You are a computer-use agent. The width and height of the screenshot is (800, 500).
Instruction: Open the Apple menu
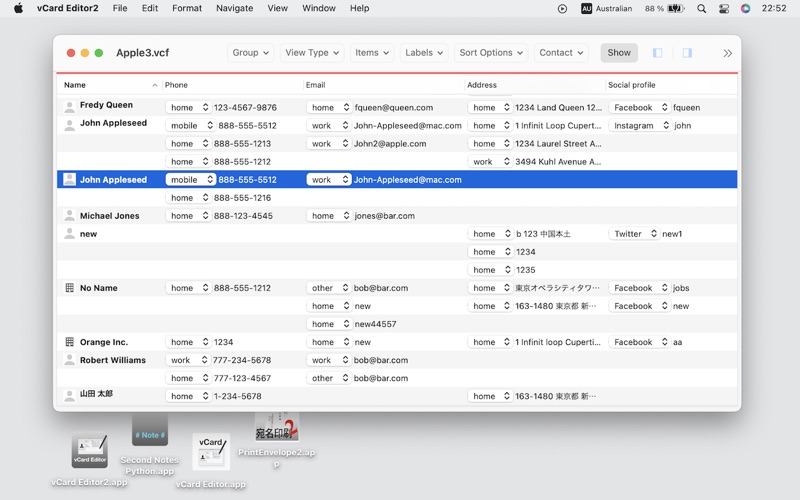[x=18, y=8]
